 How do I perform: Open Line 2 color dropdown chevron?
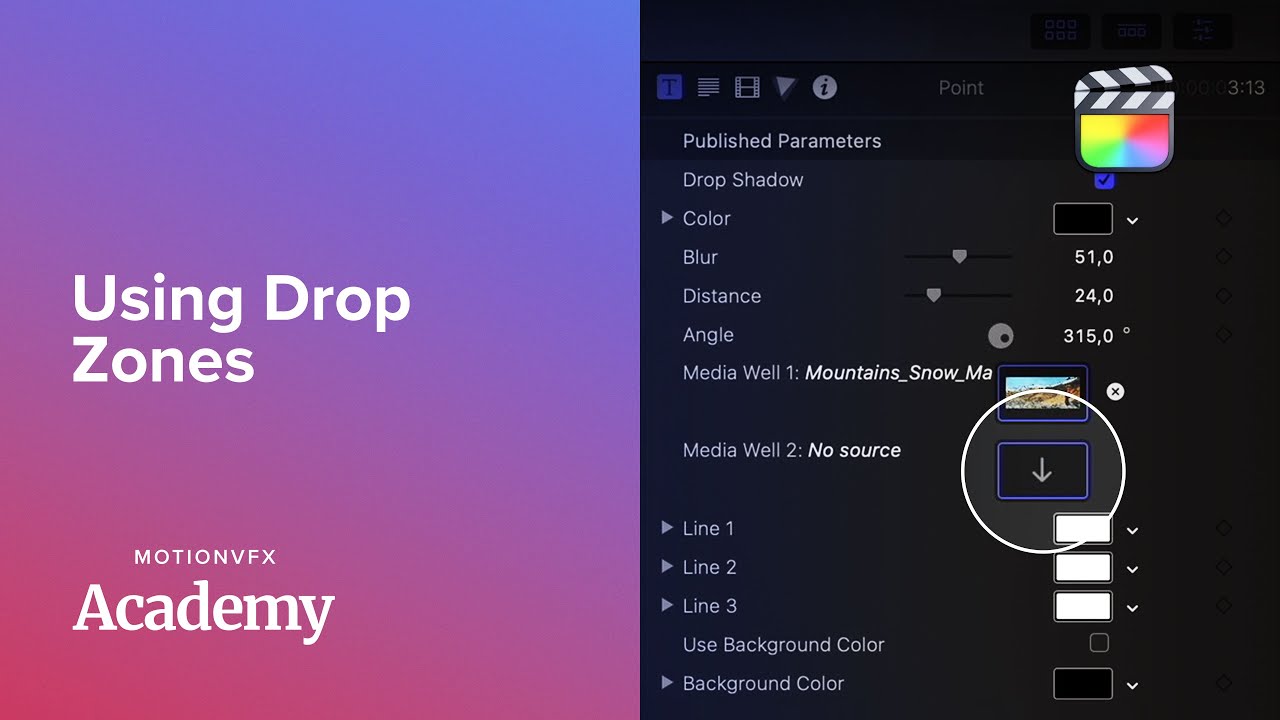click(x=1133, y=569)
